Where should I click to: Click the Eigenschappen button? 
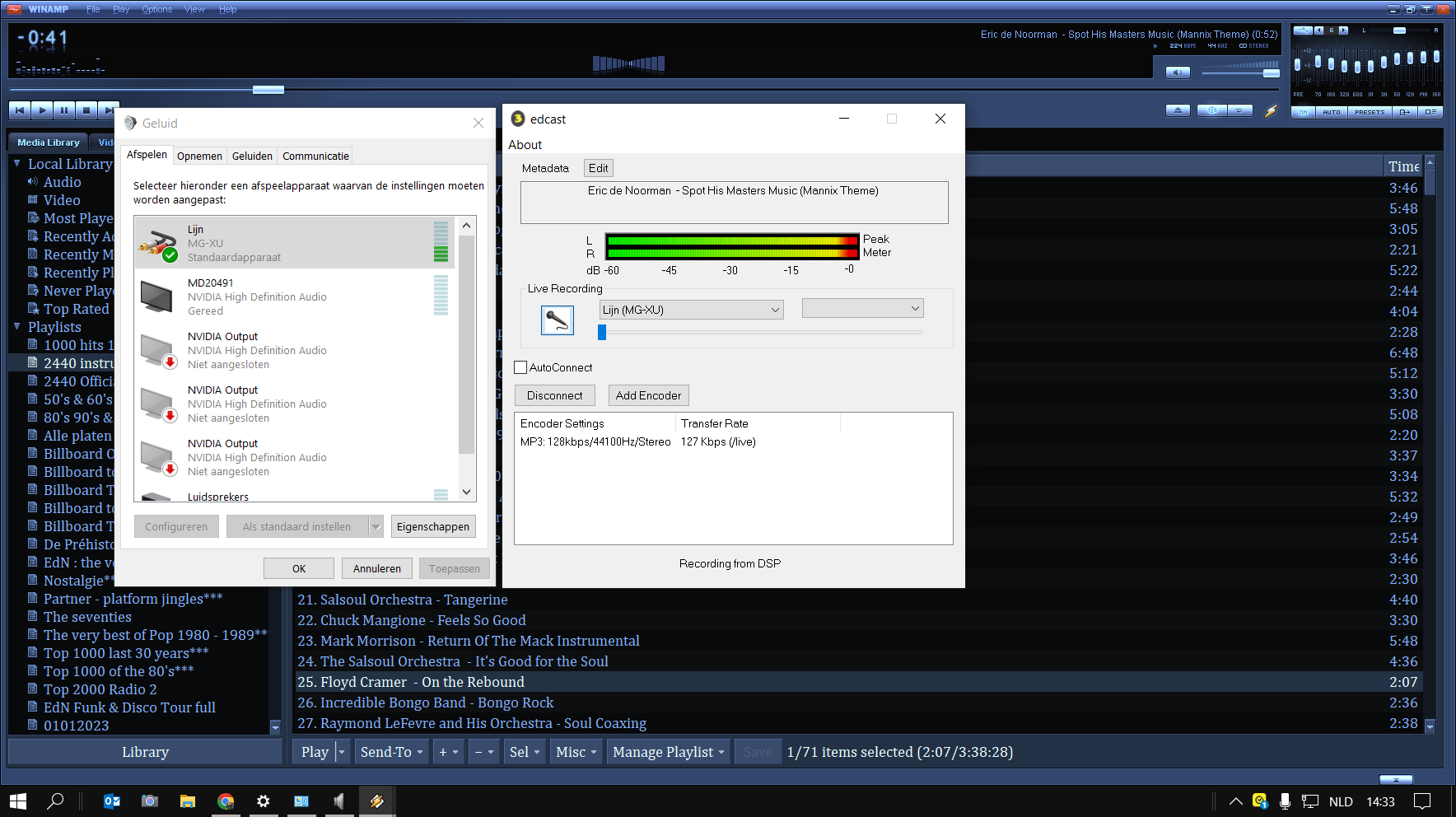click(x=432, y=526)
